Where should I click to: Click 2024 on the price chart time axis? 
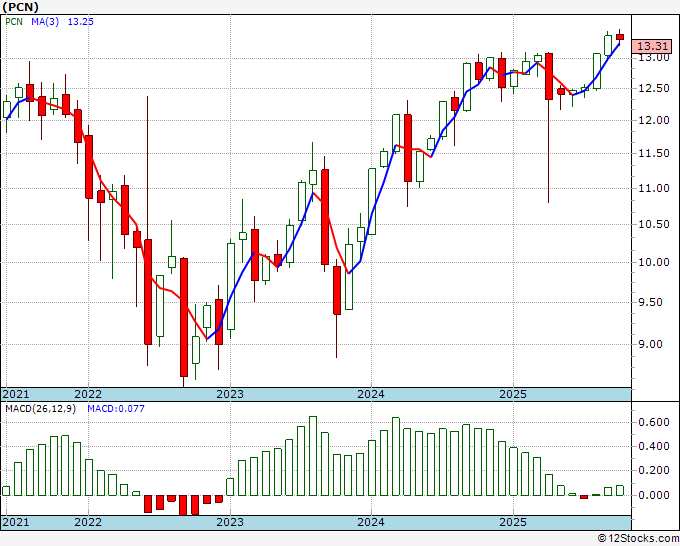pos(371,394)
